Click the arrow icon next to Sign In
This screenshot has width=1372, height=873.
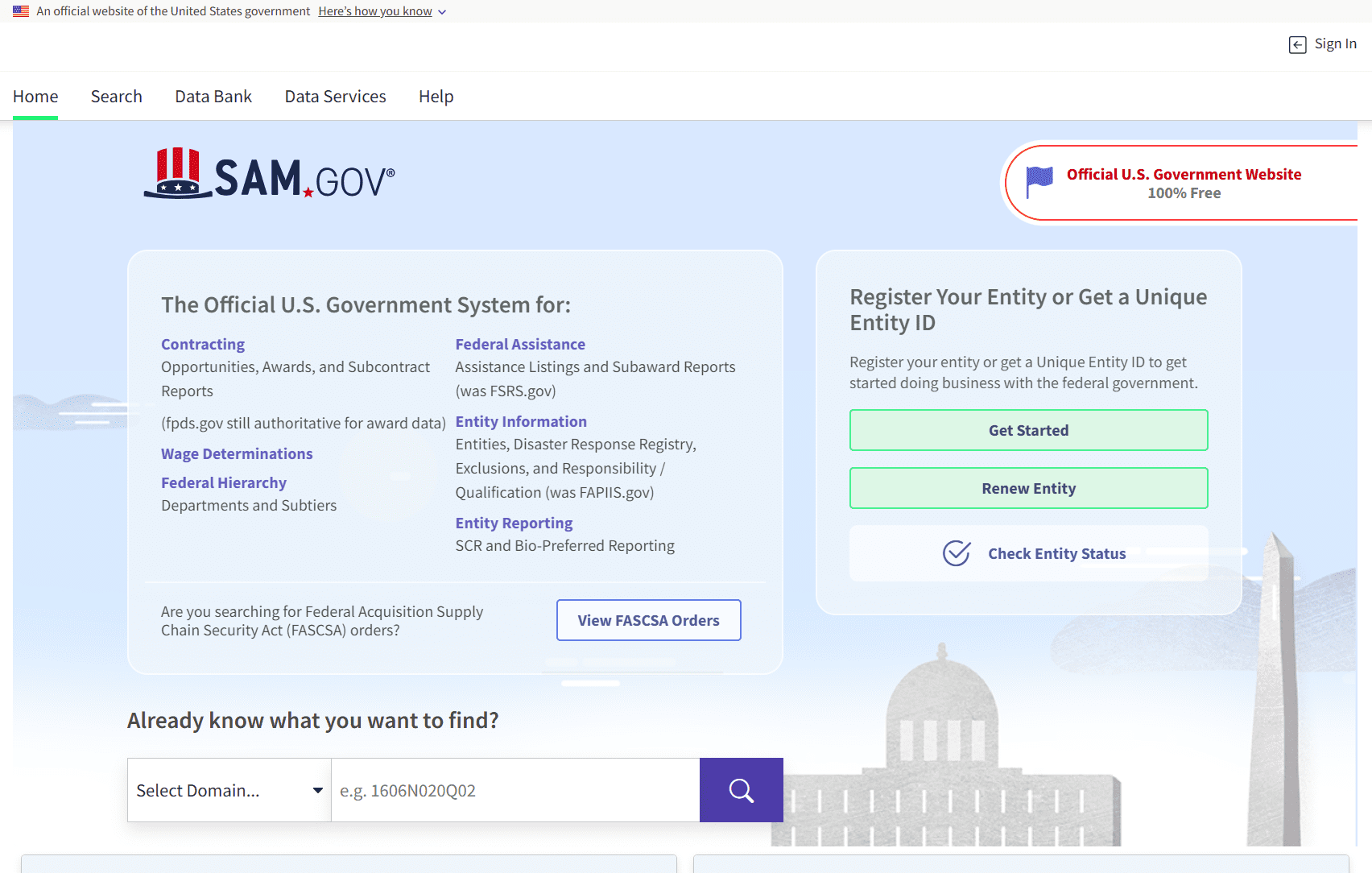click(x=1296, y=44)
